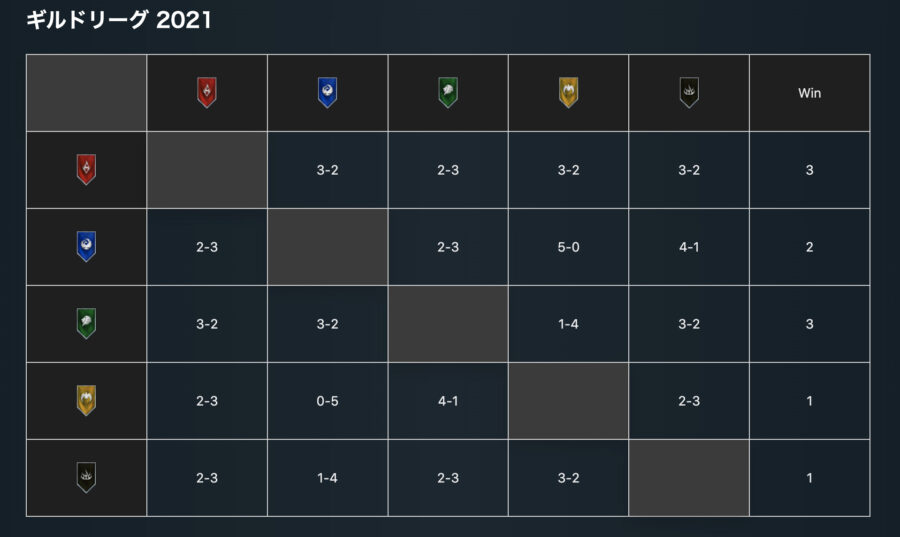The height and width of the screenshot is (537, 900).
Task: Click the black guild banner in header row
Action: tap(689, 92)
